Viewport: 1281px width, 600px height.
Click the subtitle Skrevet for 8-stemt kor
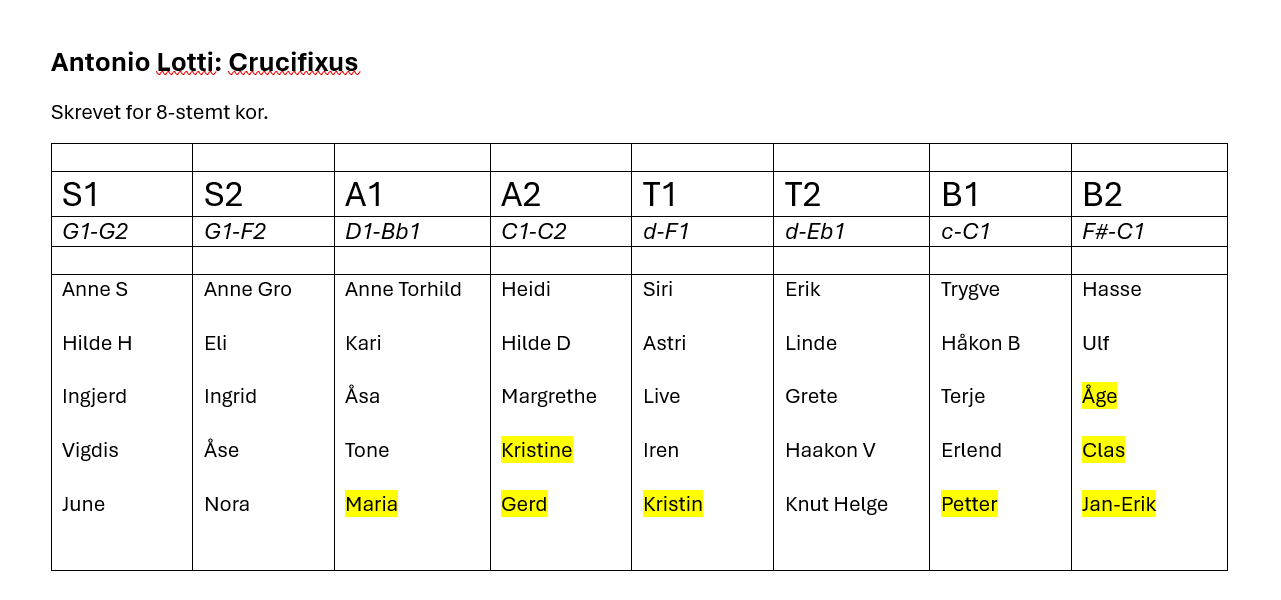tap(160, 112)
